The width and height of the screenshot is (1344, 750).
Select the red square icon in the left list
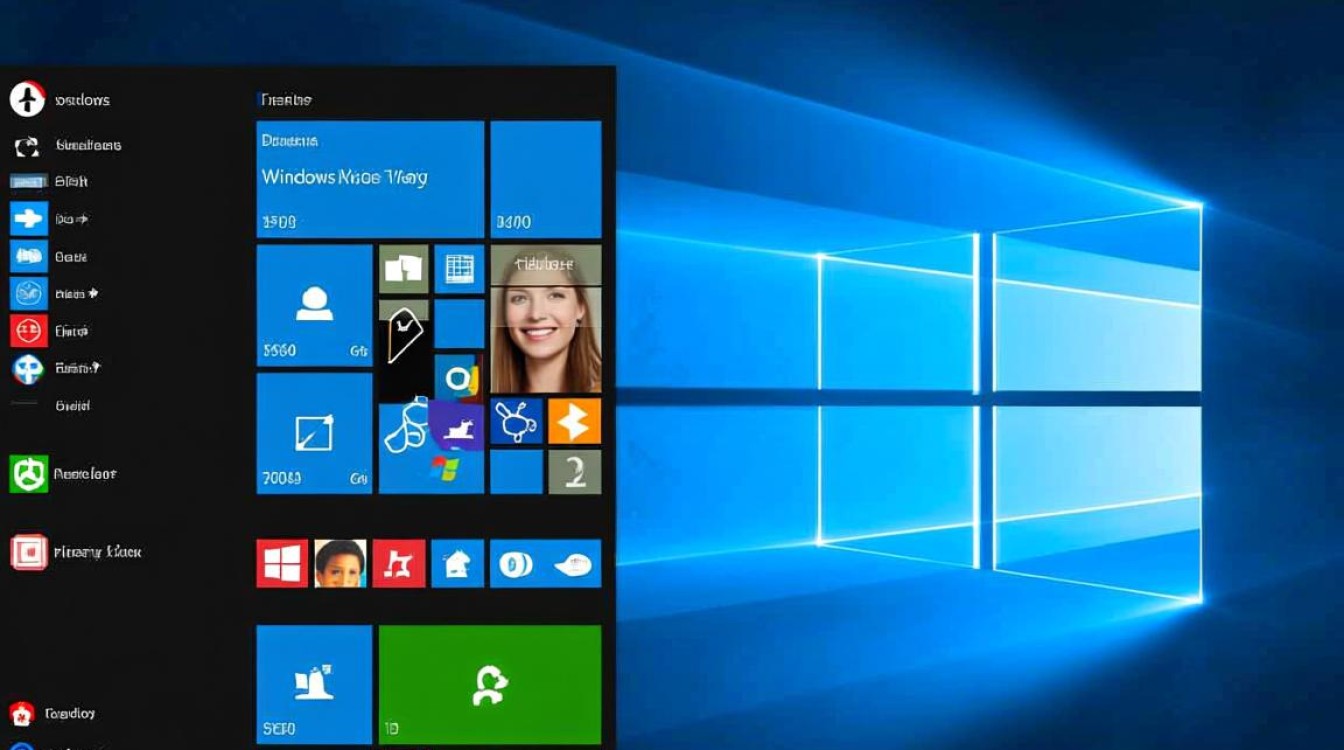(x=28, y=330)
